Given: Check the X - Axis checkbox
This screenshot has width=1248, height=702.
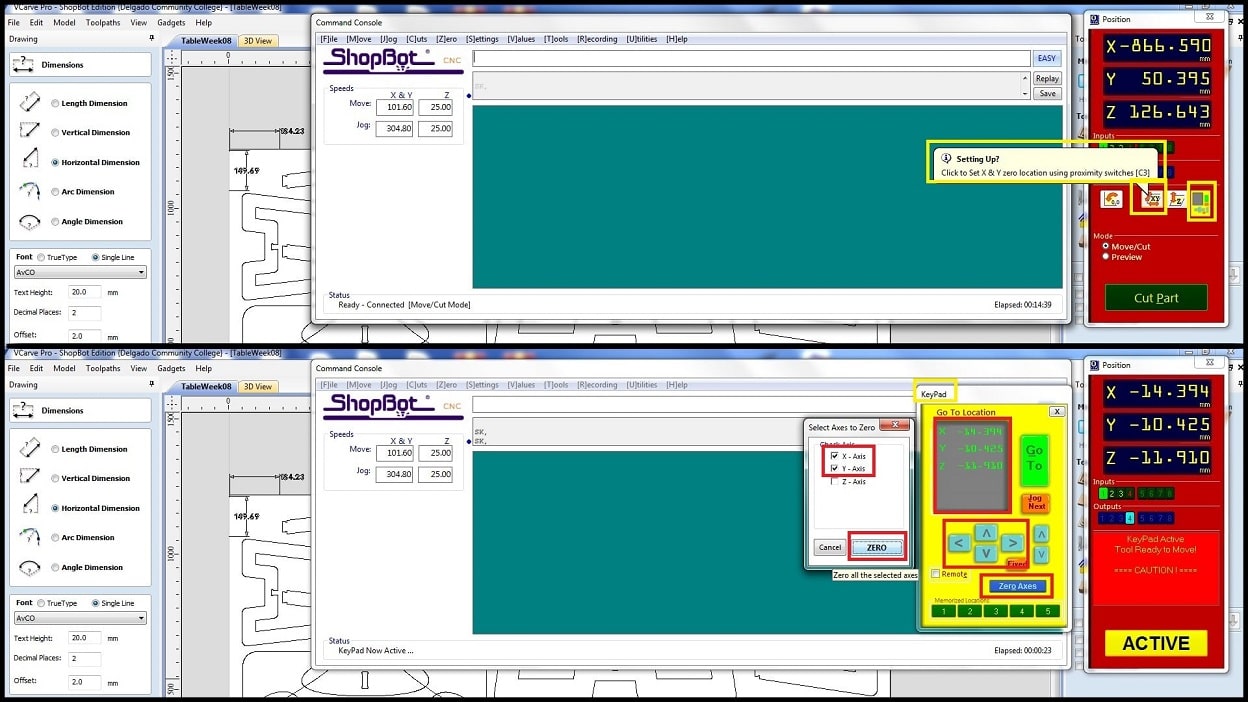Looking at the screenshot, I should point(836,456).
